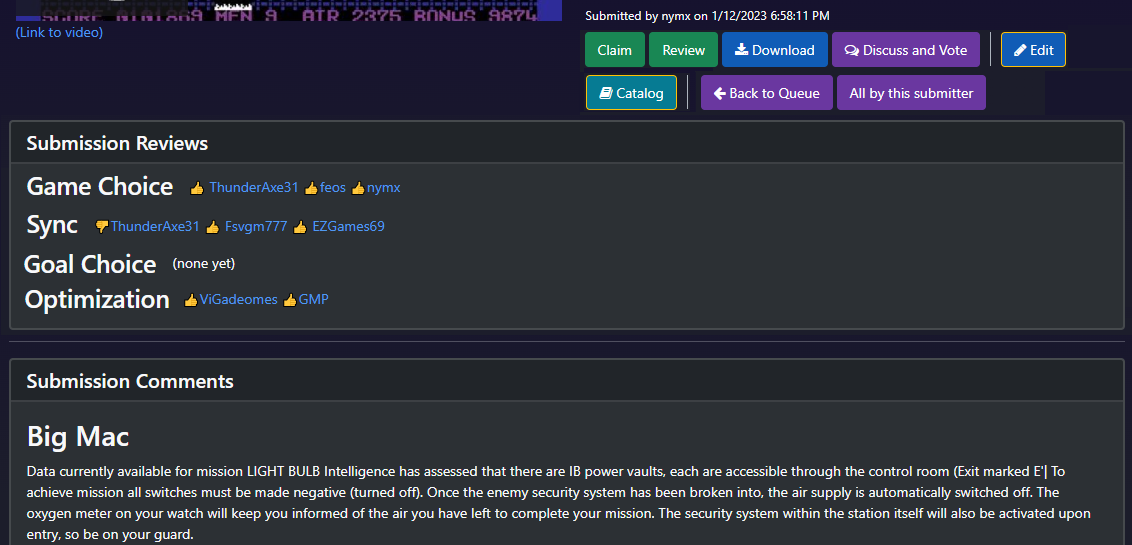Click the green Claim button
The image size is (1132, 545).
pyautogui.click(x=614, y=50)
